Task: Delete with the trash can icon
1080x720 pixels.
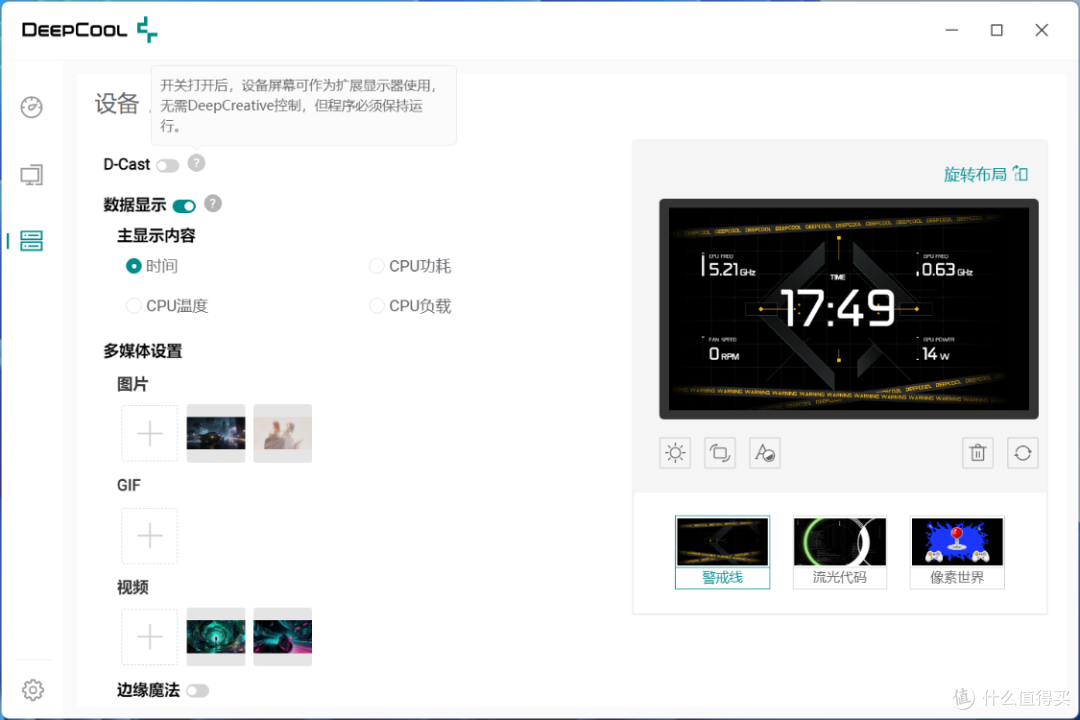Action: (x=978, y=453)
